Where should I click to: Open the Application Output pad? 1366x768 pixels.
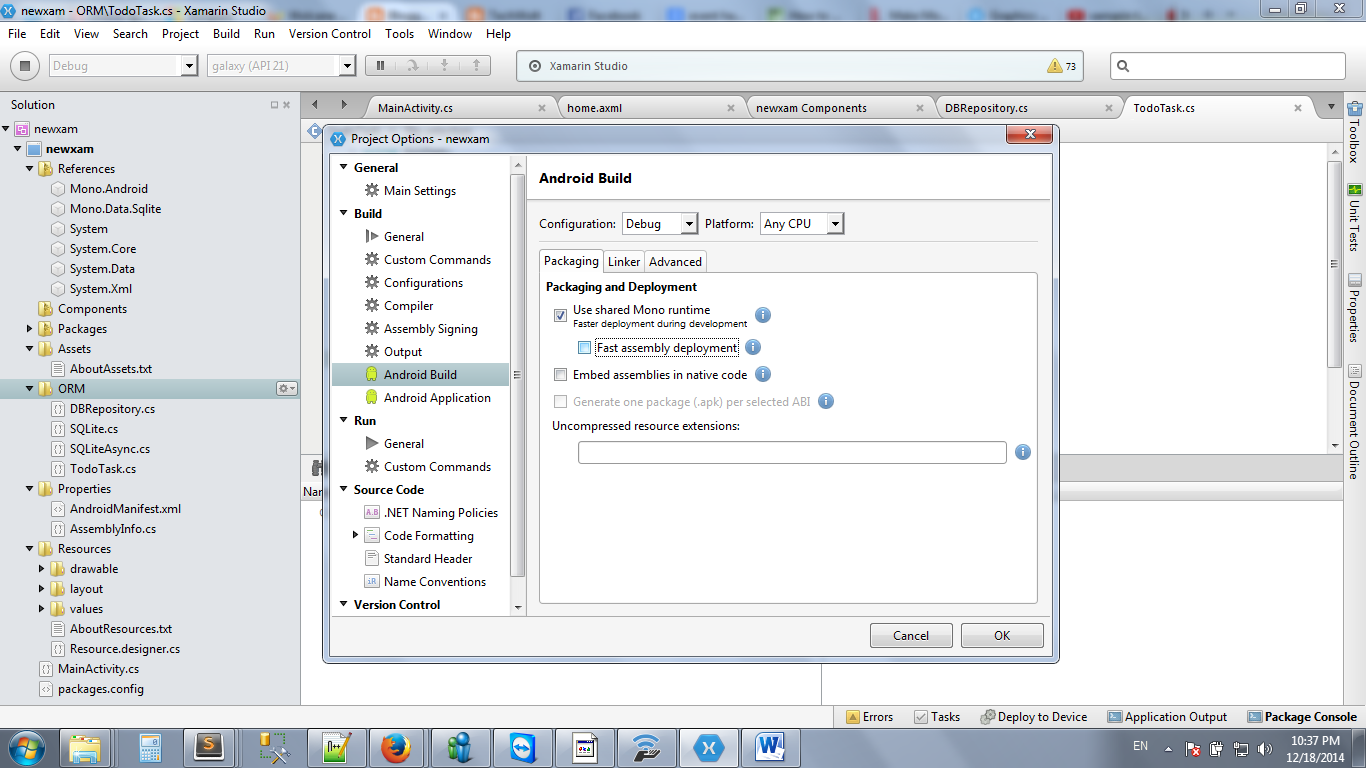pos(1167,716)
